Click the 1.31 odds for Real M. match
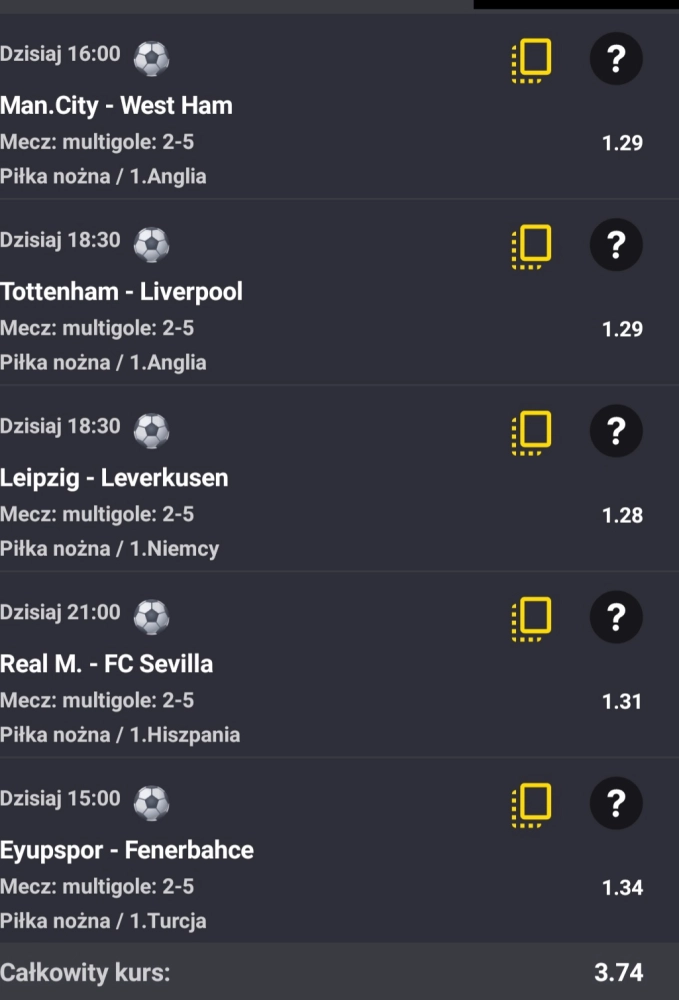The height and width of the screenshot is (1000, 679). [x=622, y=701]
